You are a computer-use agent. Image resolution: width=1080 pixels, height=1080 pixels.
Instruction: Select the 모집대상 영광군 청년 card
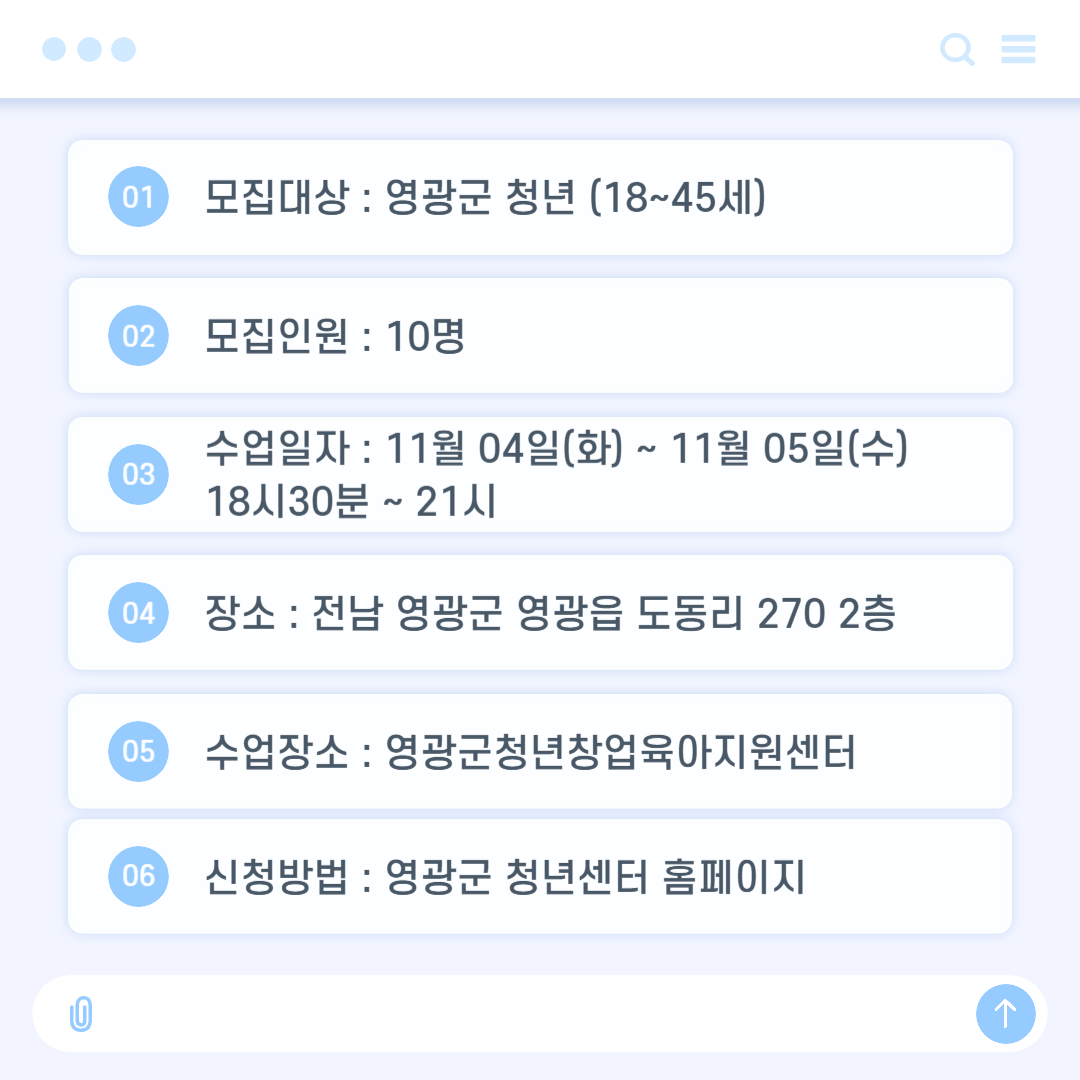coord(540,198)
